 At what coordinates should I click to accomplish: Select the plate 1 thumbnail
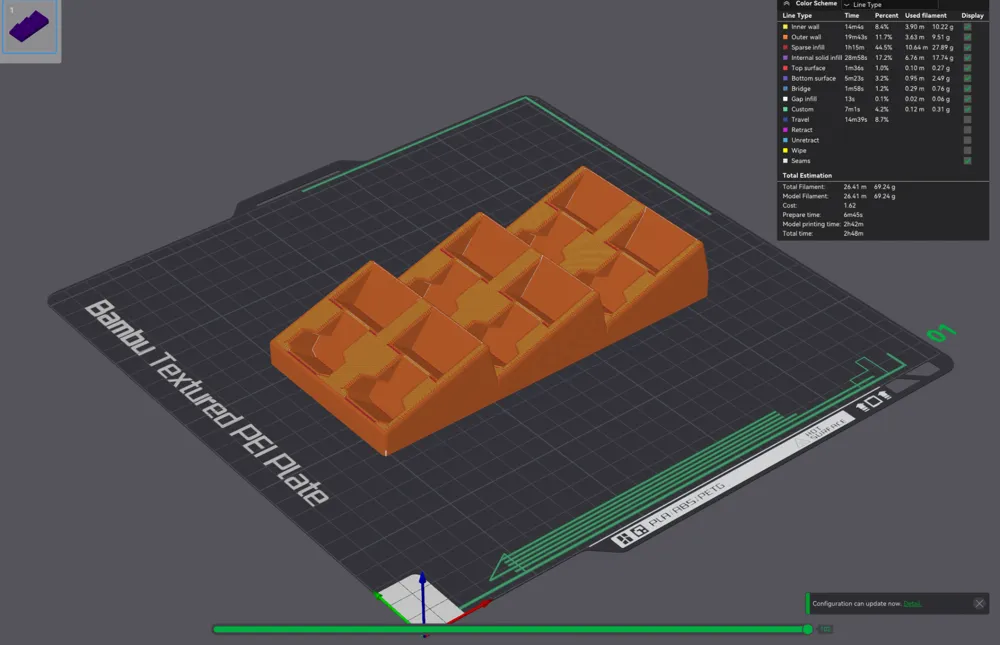[x=29, y=27]
